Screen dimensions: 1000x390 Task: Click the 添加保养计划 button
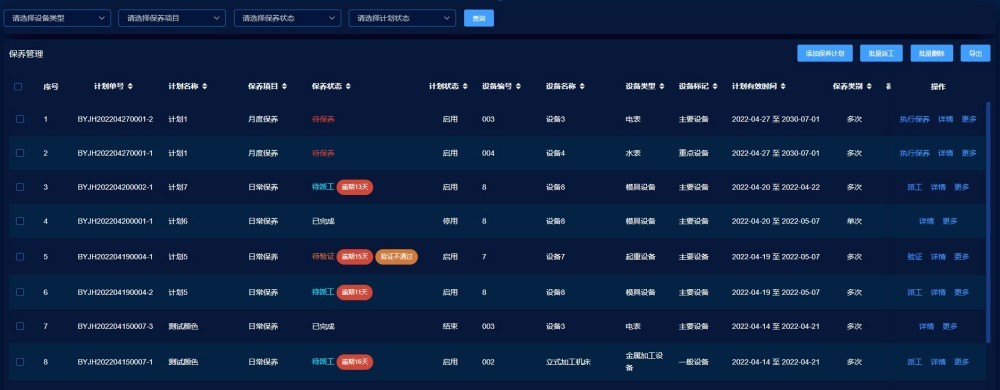point(825,54)
